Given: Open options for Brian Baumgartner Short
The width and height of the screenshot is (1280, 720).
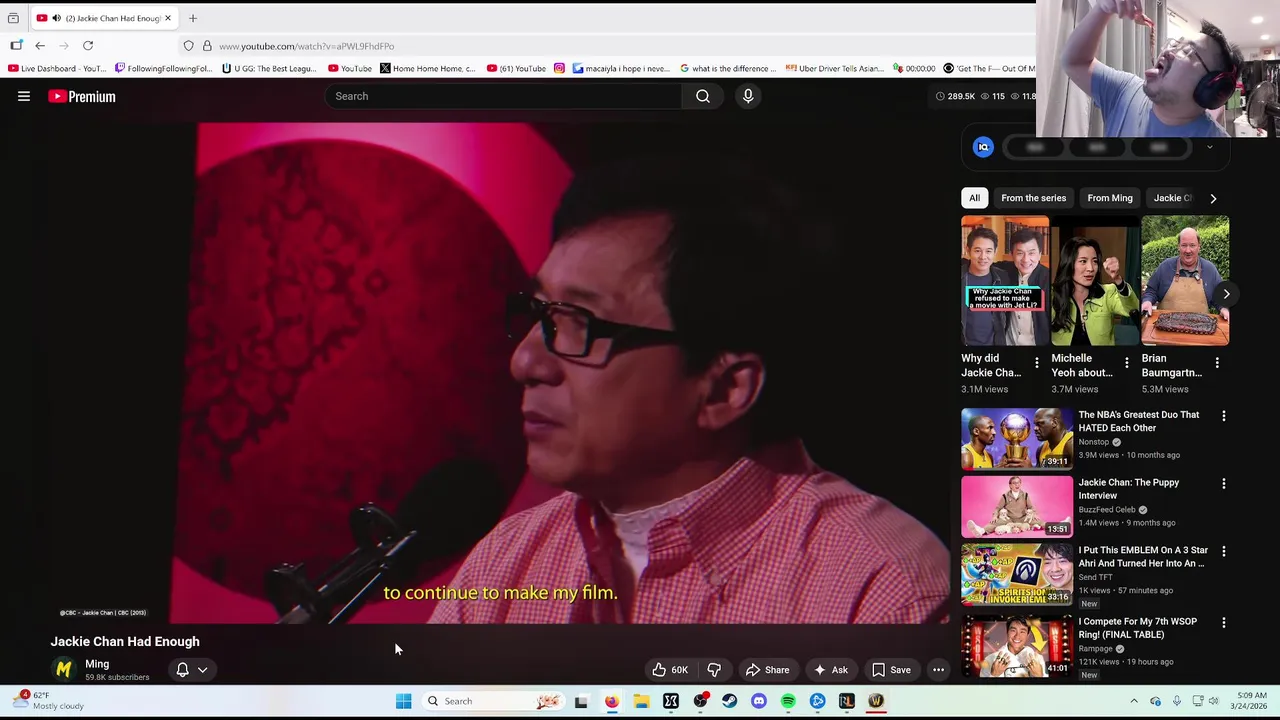Looking at the screenshot, I should pos(1217,363).
